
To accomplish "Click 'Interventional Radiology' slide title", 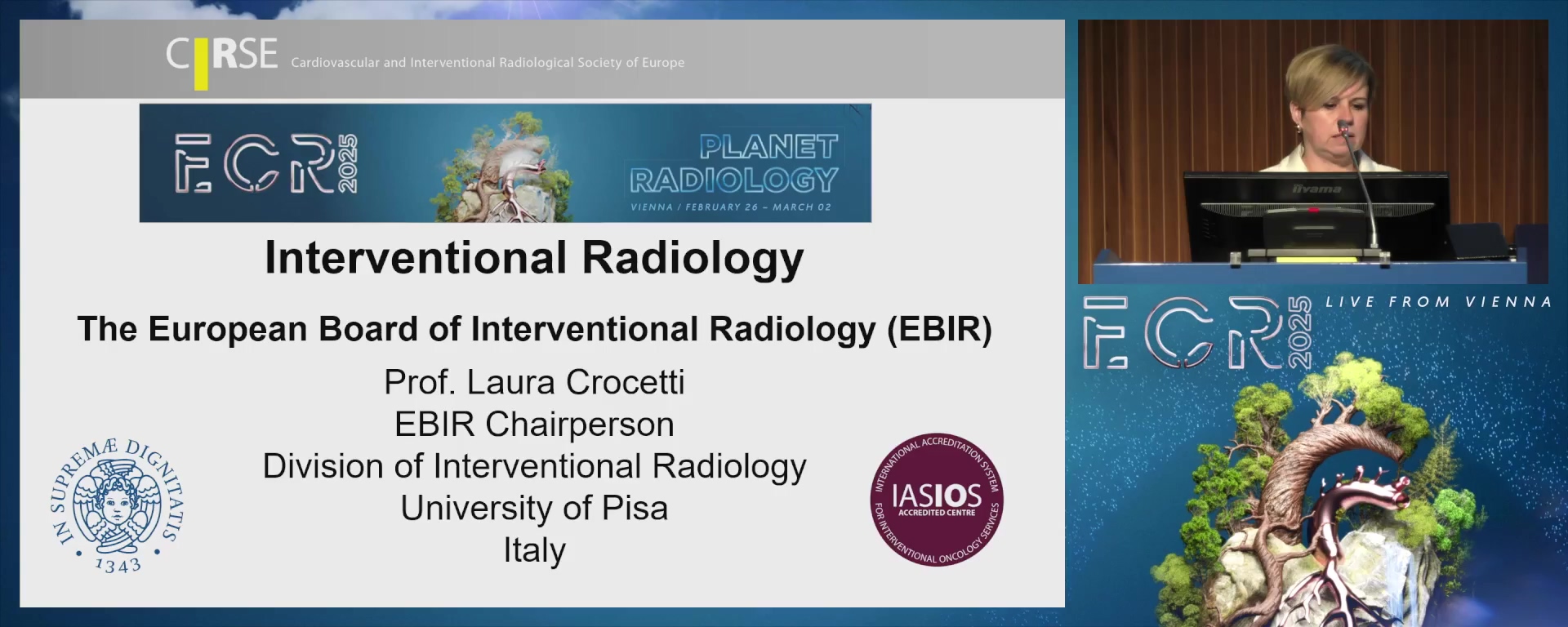I will (x=534, y=258).
